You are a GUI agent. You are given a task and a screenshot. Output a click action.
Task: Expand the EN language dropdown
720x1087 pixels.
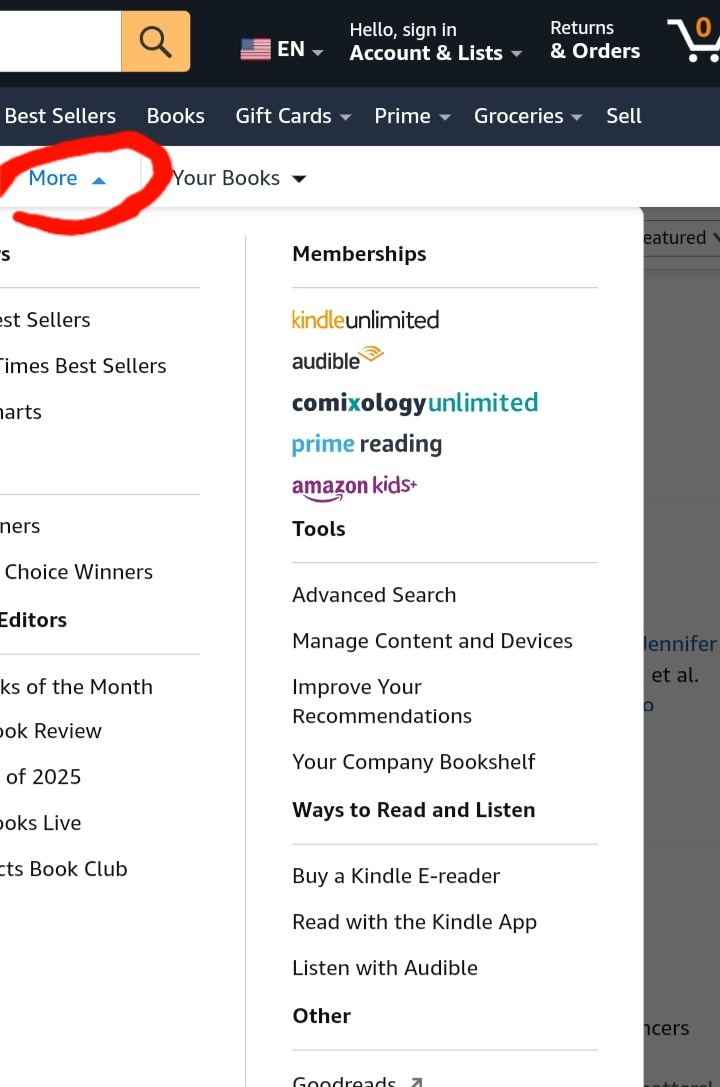[x=300, y=49]
